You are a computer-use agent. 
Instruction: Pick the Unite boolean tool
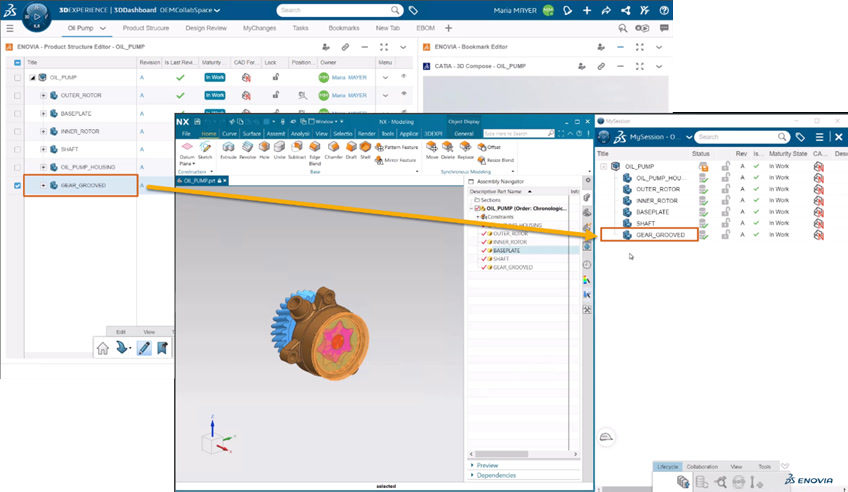(x=279, y=150)
